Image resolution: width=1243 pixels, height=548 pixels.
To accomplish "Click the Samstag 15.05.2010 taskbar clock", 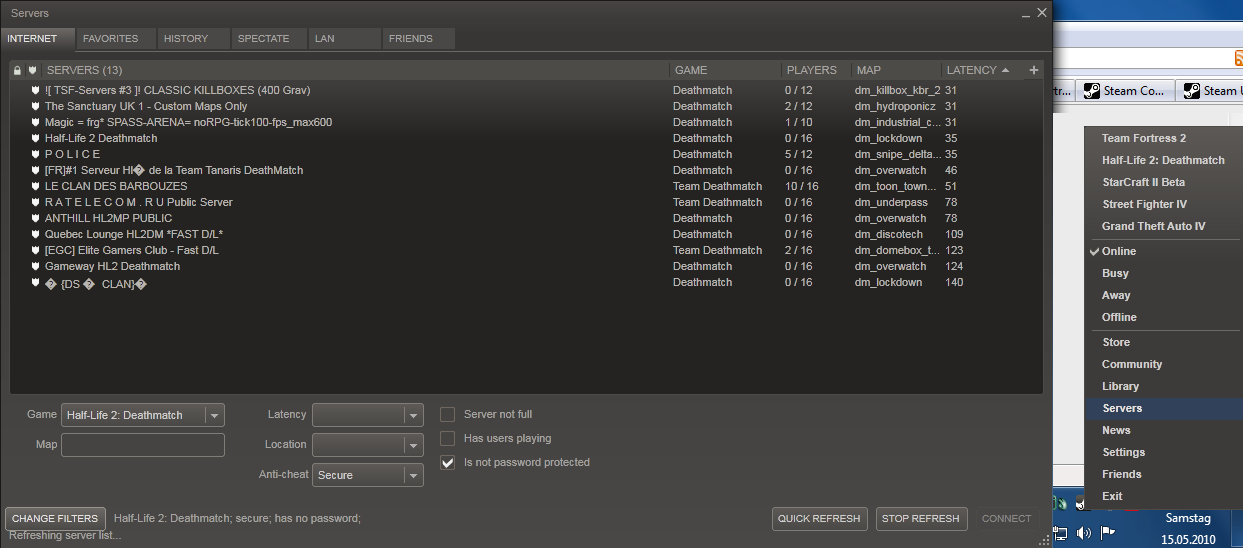I will click(x=1188, y=528).
